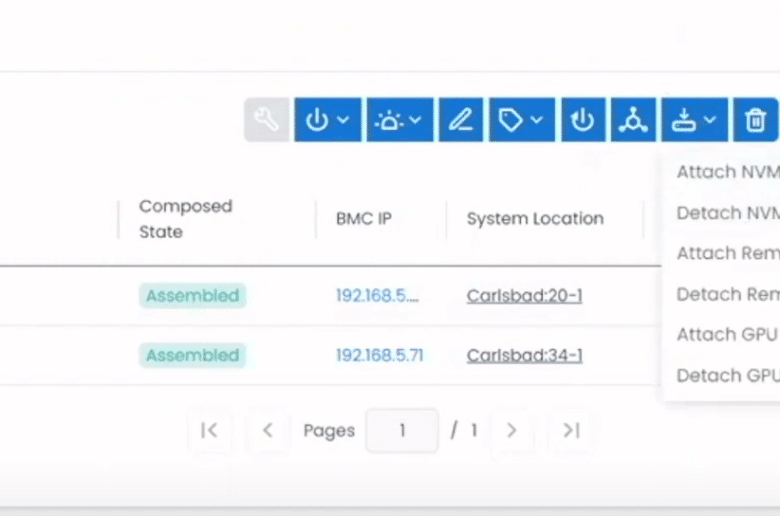Select Detach NVMe menu entry
Image resolution: width=780 pixels, height=516 pixels.
(728, 213)
